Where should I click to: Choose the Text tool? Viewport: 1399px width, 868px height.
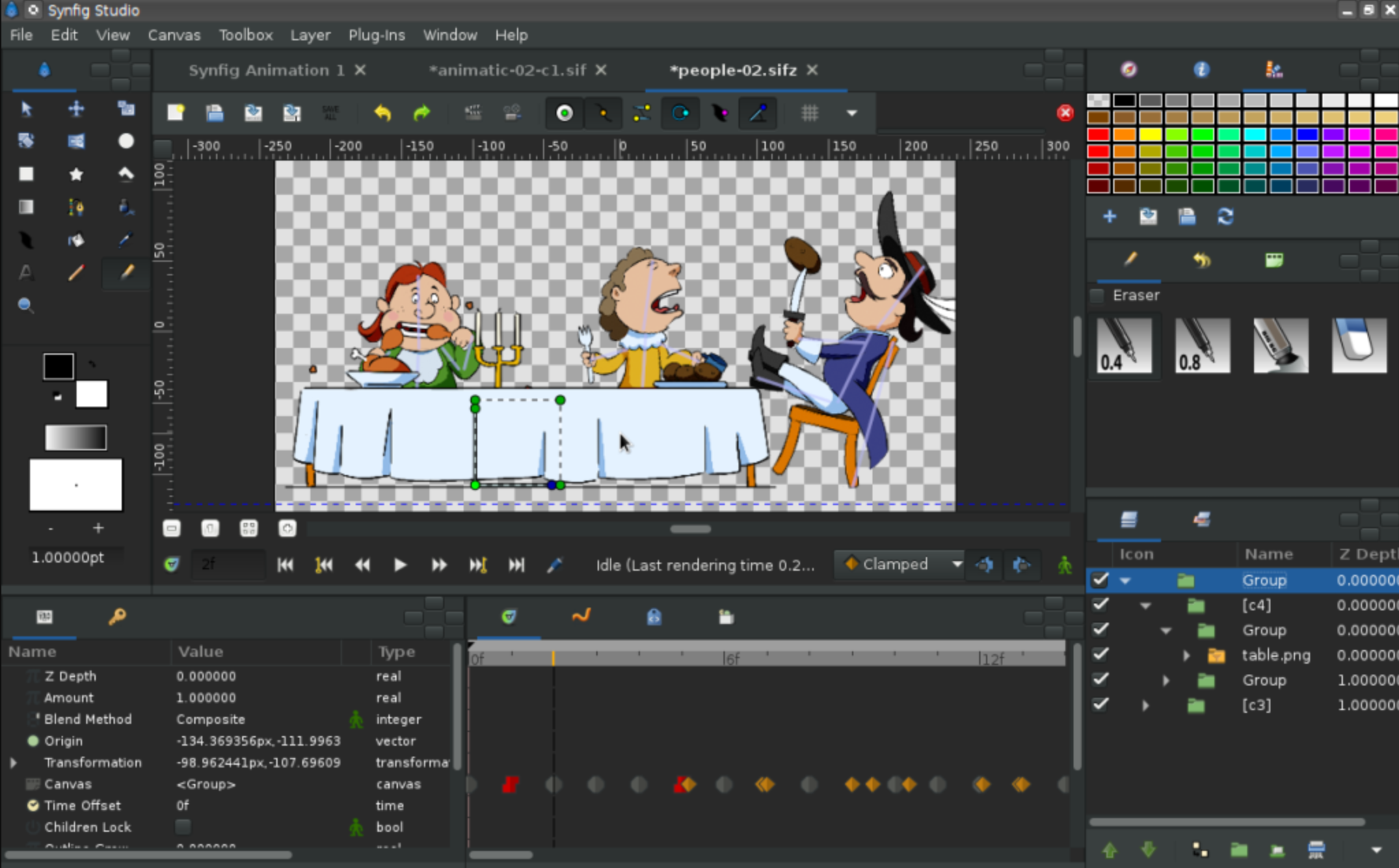(x=25, y=272)
